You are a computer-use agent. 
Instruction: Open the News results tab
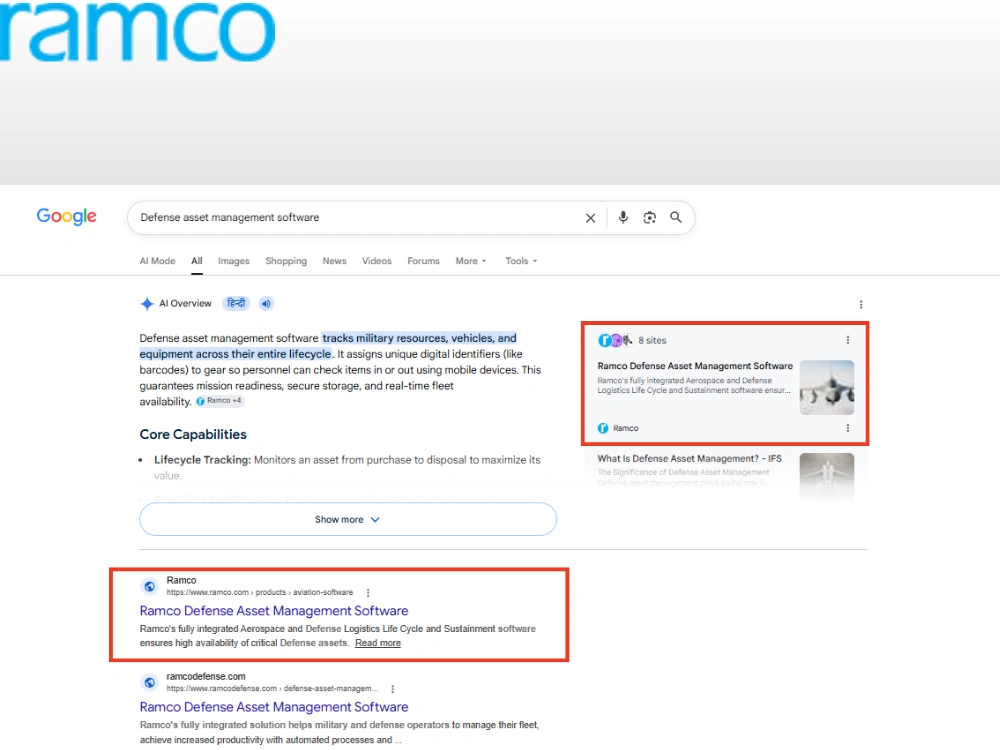coord(334,261)
